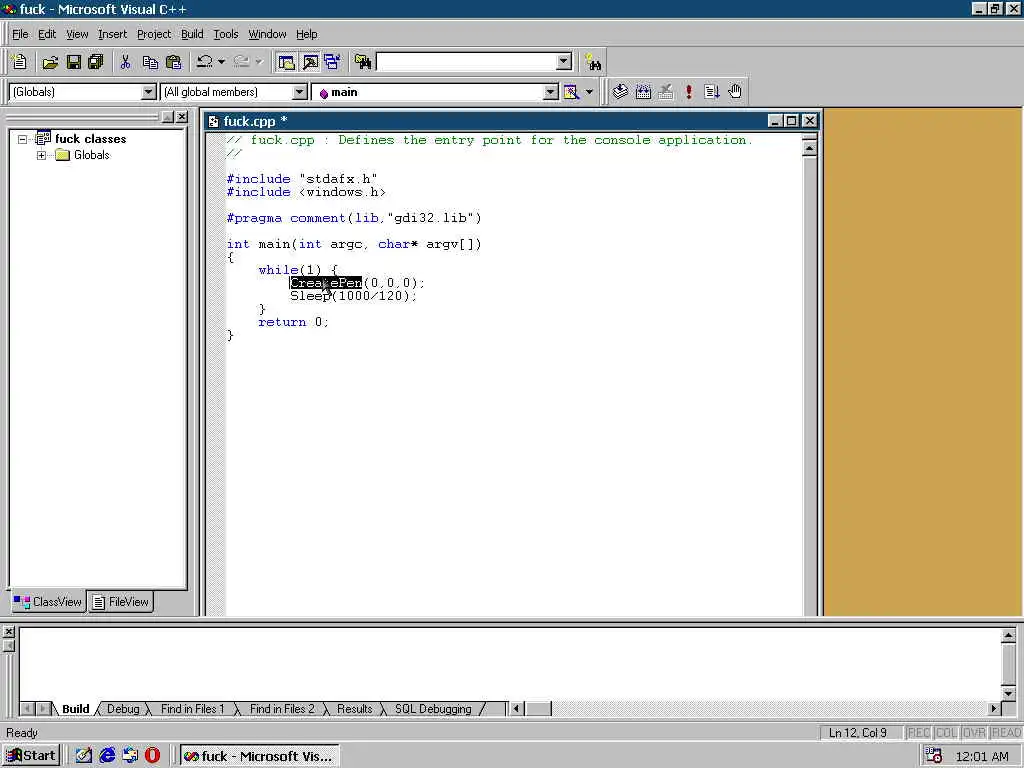Select the SQL Debugging output tab

tap(433, 709)
